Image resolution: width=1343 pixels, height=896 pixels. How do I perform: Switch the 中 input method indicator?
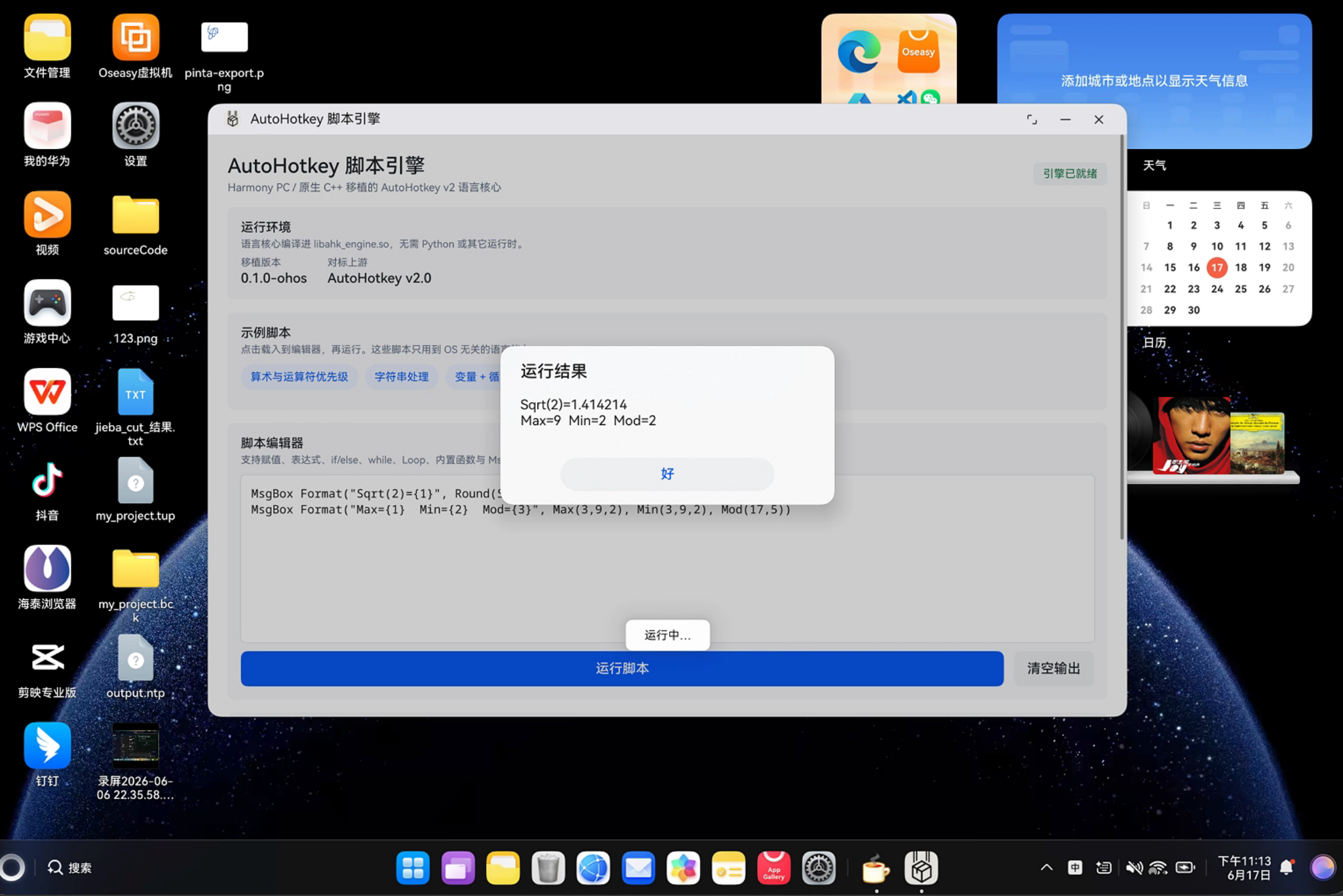pos(1075,867)
